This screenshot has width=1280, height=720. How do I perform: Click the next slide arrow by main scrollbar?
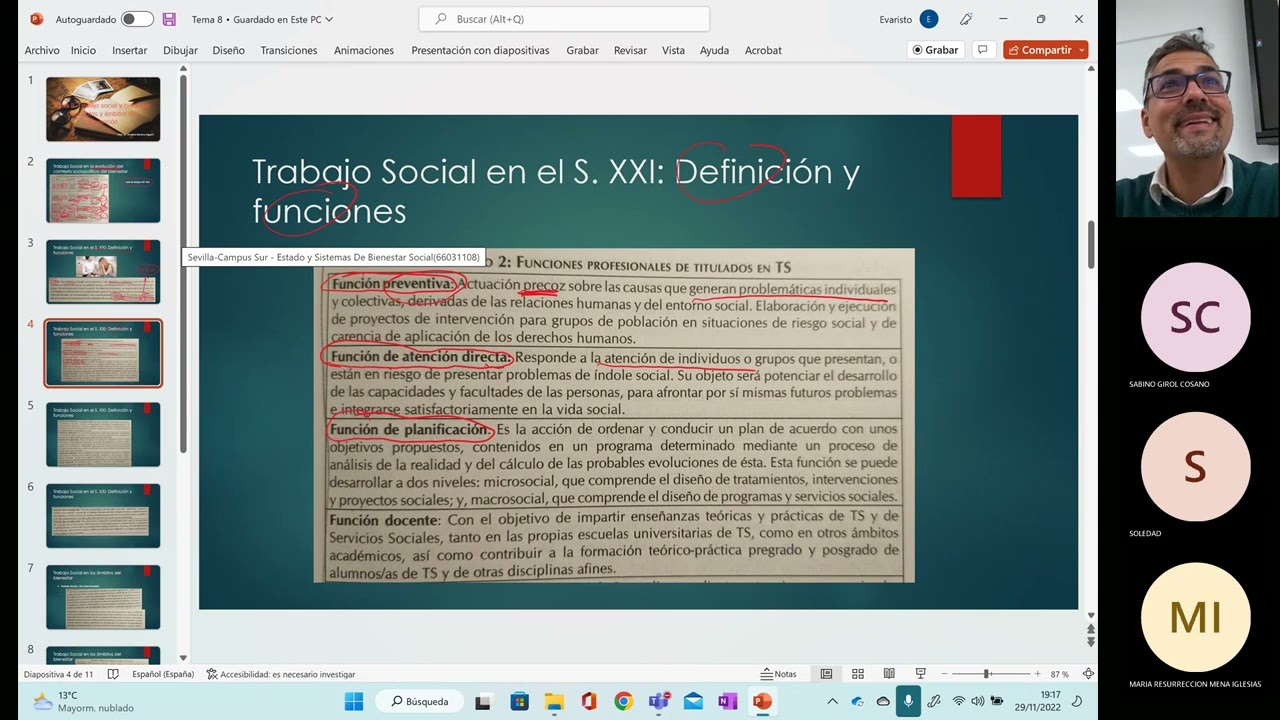point(1091,641)
